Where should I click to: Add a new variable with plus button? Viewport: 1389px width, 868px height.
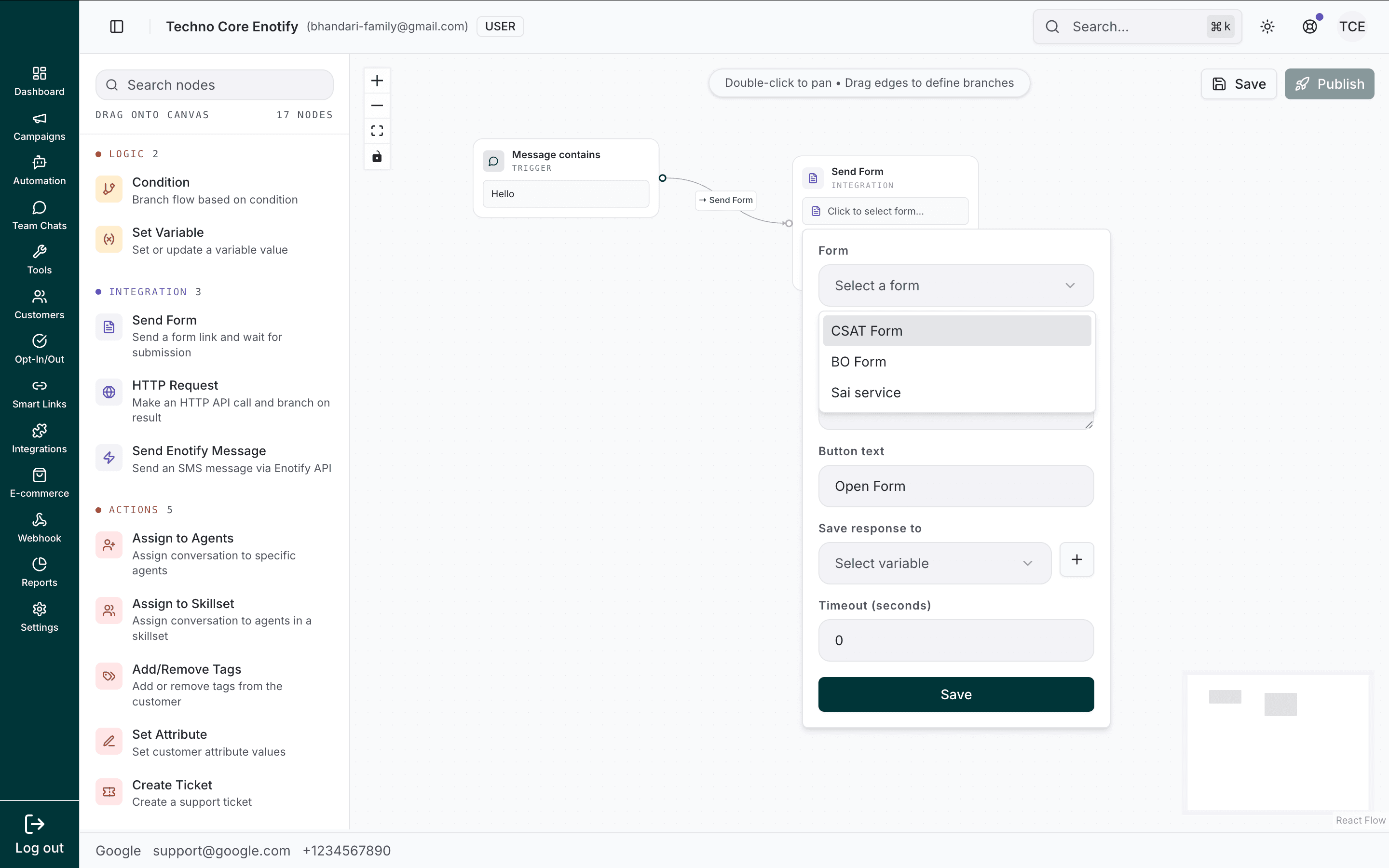click(1077, 559)
